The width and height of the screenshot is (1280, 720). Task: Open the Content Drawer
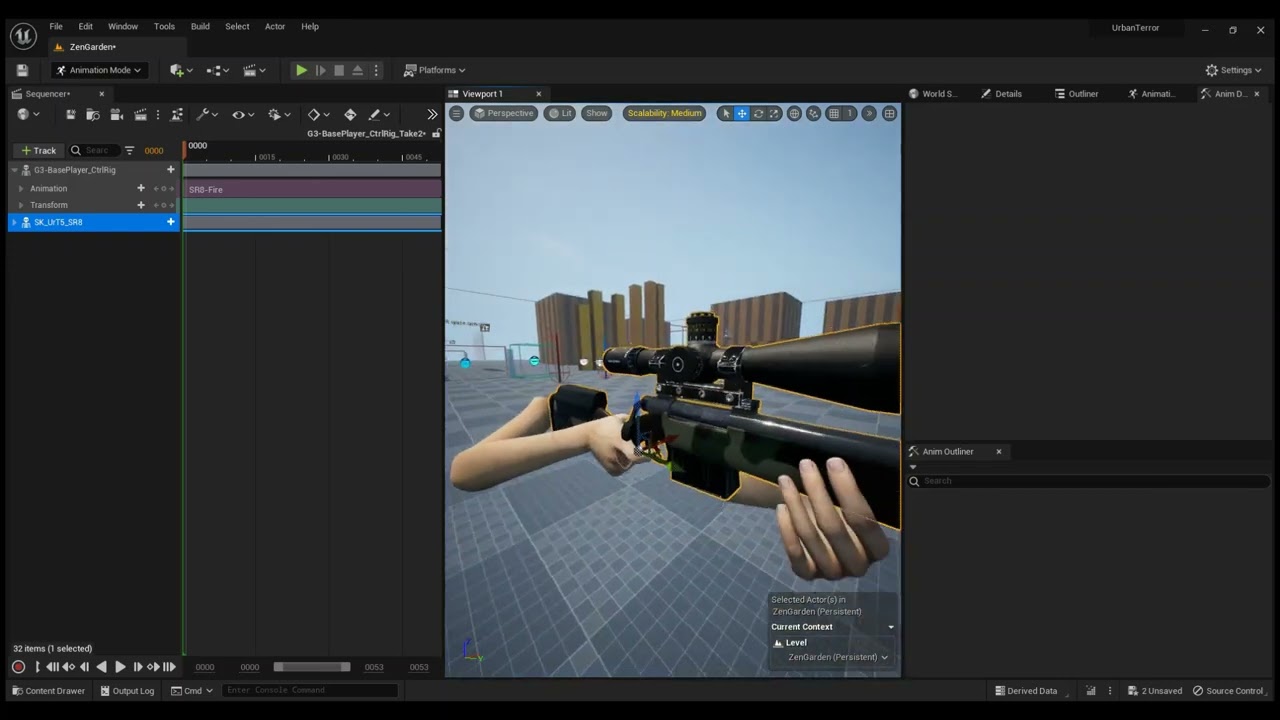coord(48,691)
